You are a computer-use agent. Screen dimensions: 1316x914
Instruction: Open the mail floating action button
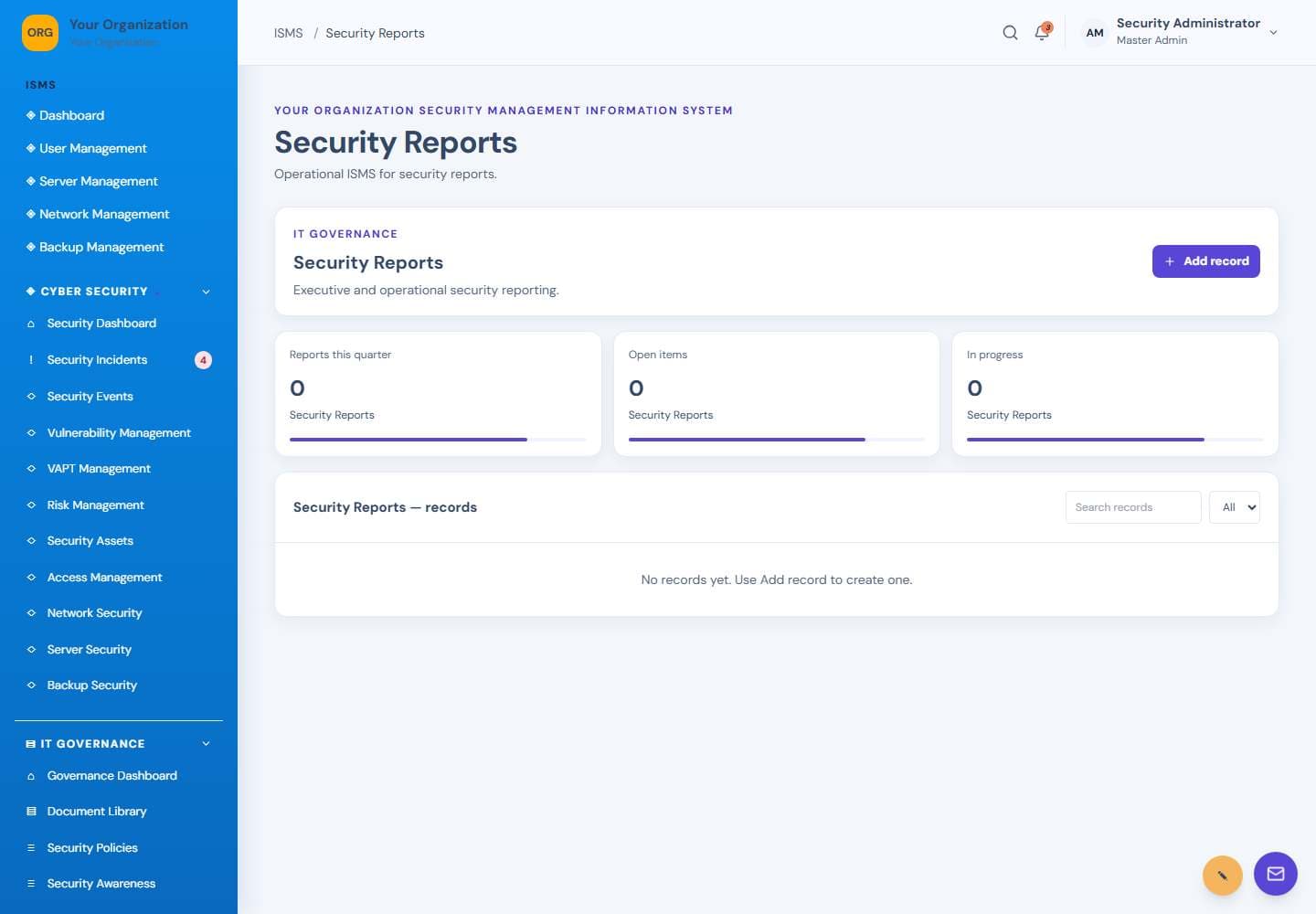(1276, 874)
